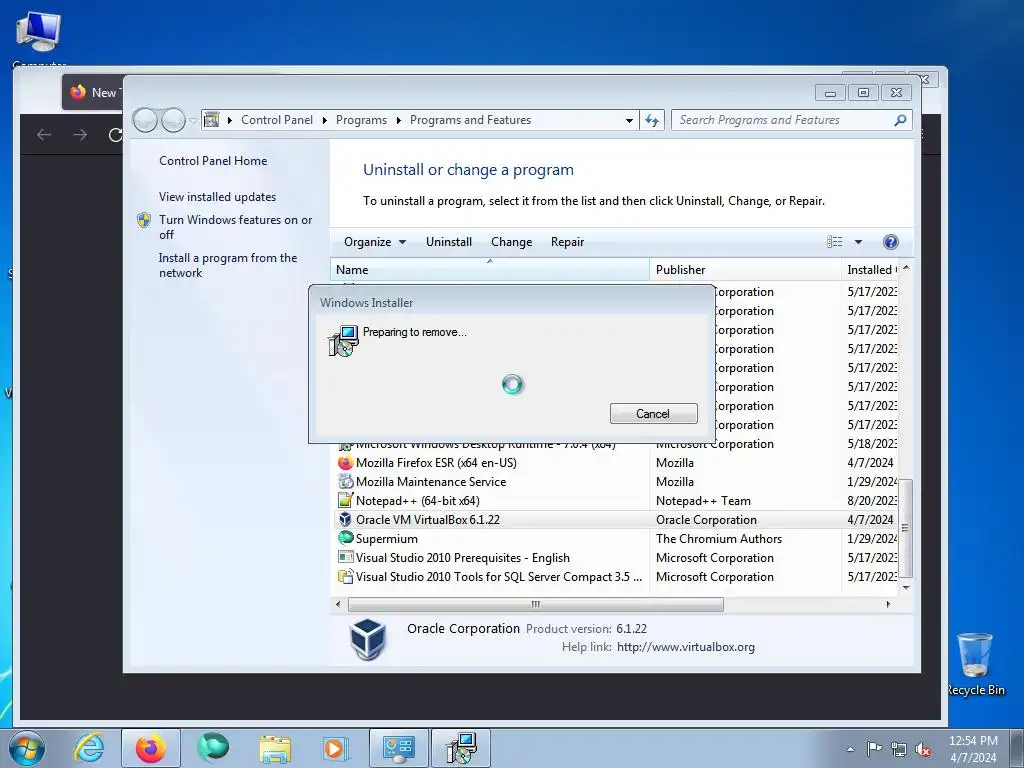This screenshot has height=768, width=1024.
Task: Expand arrow after Control Panel breadcrumb
Action: pos(325,120)
